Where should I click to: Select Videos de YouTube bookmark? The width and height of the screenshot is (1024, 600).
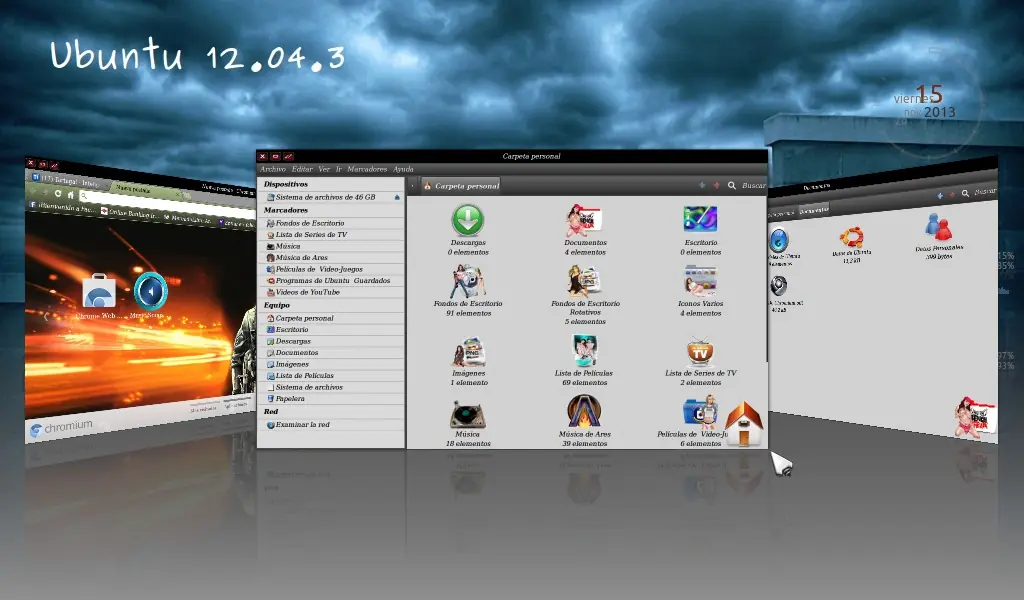click(x=330, y=292)
